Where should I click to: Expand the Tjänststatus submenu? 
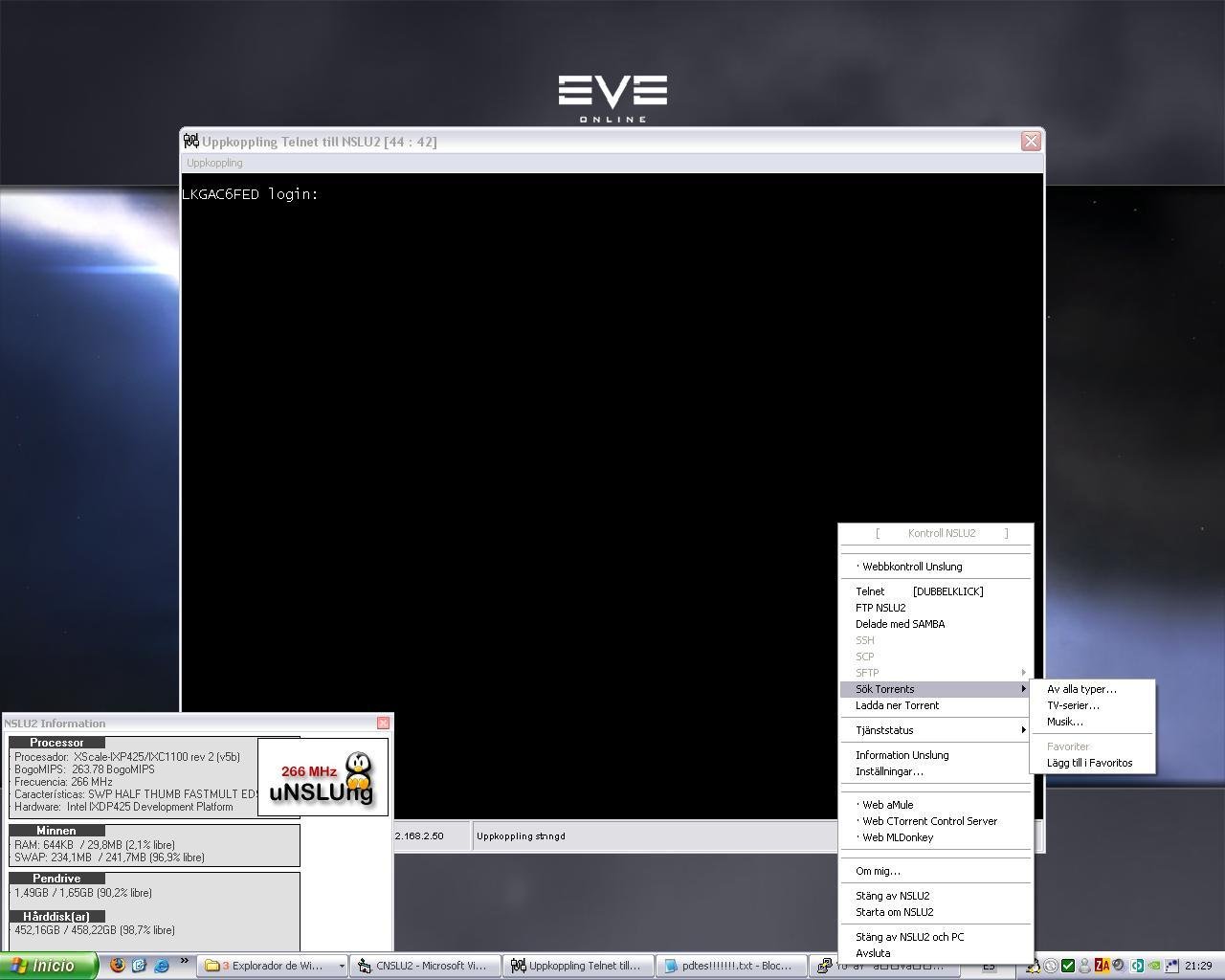pyautogui.click(x=936, y=730)
